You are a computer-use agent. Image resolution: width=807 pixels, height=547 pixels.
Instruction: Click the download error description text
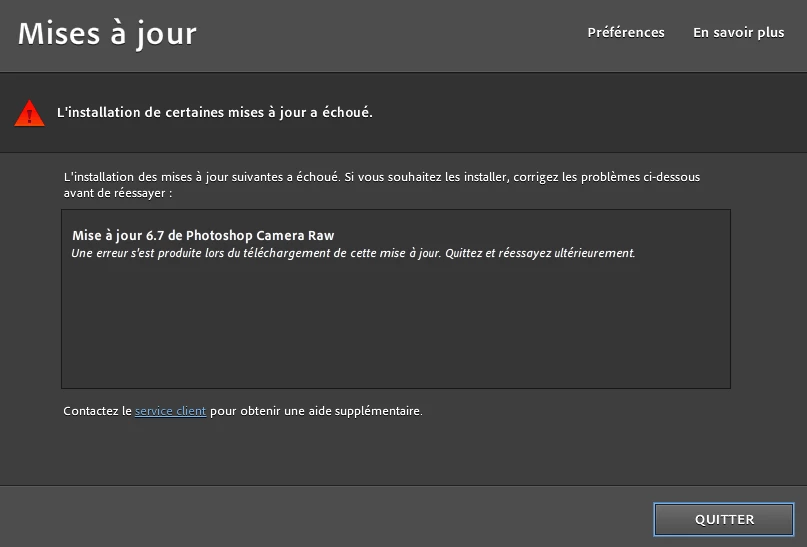(353, 253)
